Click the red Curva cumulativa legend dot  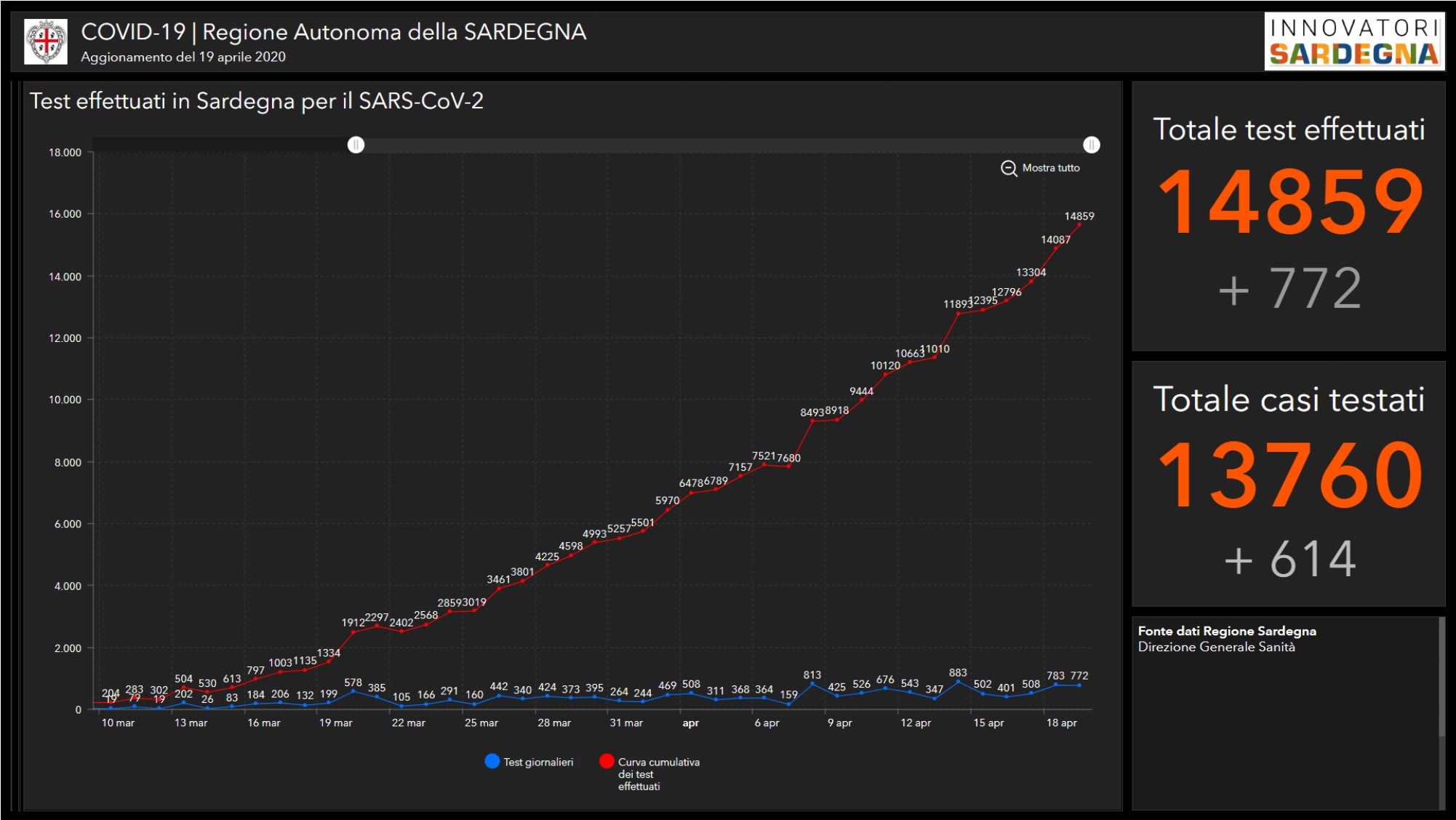tap(607, 761)
